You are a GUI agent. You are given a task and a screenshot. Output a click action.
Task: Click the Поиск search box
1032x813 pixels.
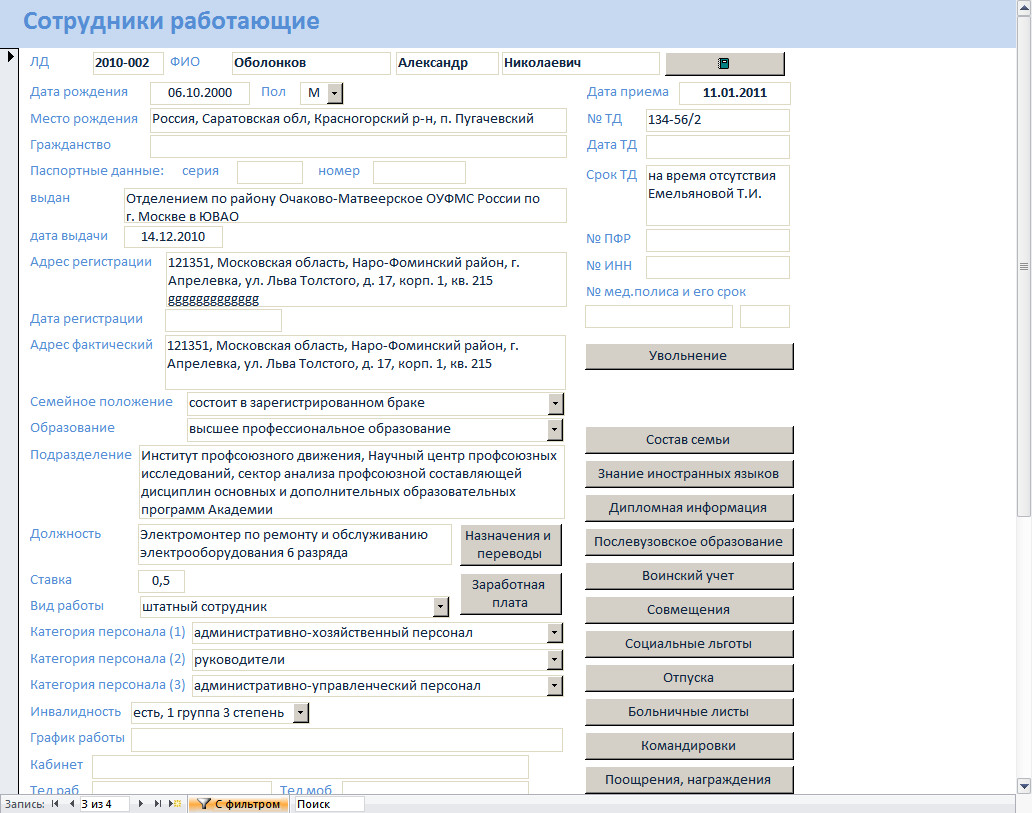[x=329, y=804]
